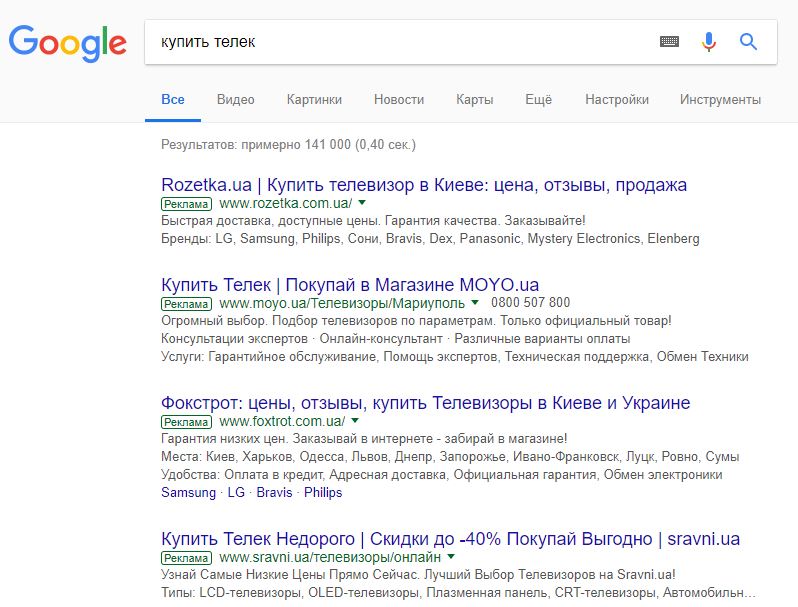Click the 'Удобства: Оплата в кредит' line
This screenshot has height=607, width=798.
(442, 475)
